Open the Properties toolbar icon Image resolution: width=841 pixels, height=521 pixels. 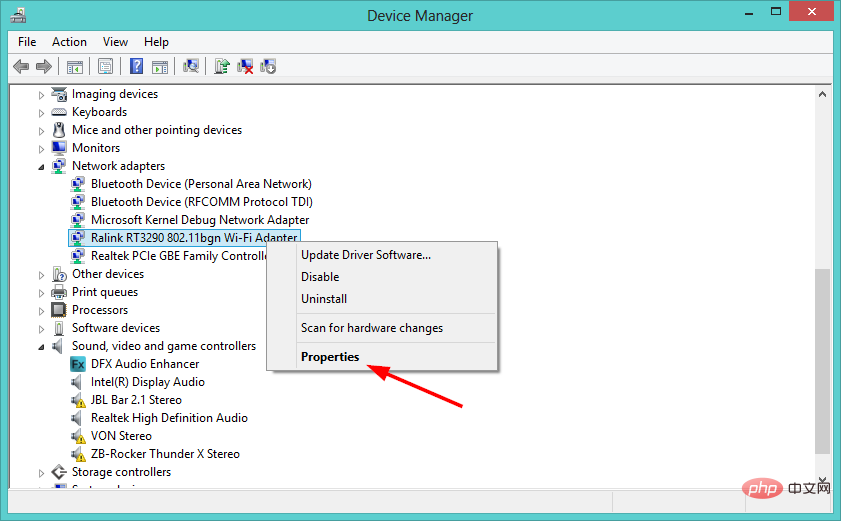tap(106, 67)
